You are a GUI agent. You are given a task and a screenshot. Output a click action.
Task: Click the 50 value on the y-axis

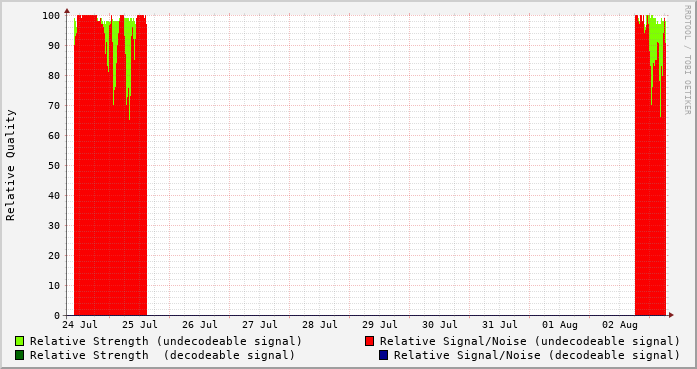(x=54, y=165)
